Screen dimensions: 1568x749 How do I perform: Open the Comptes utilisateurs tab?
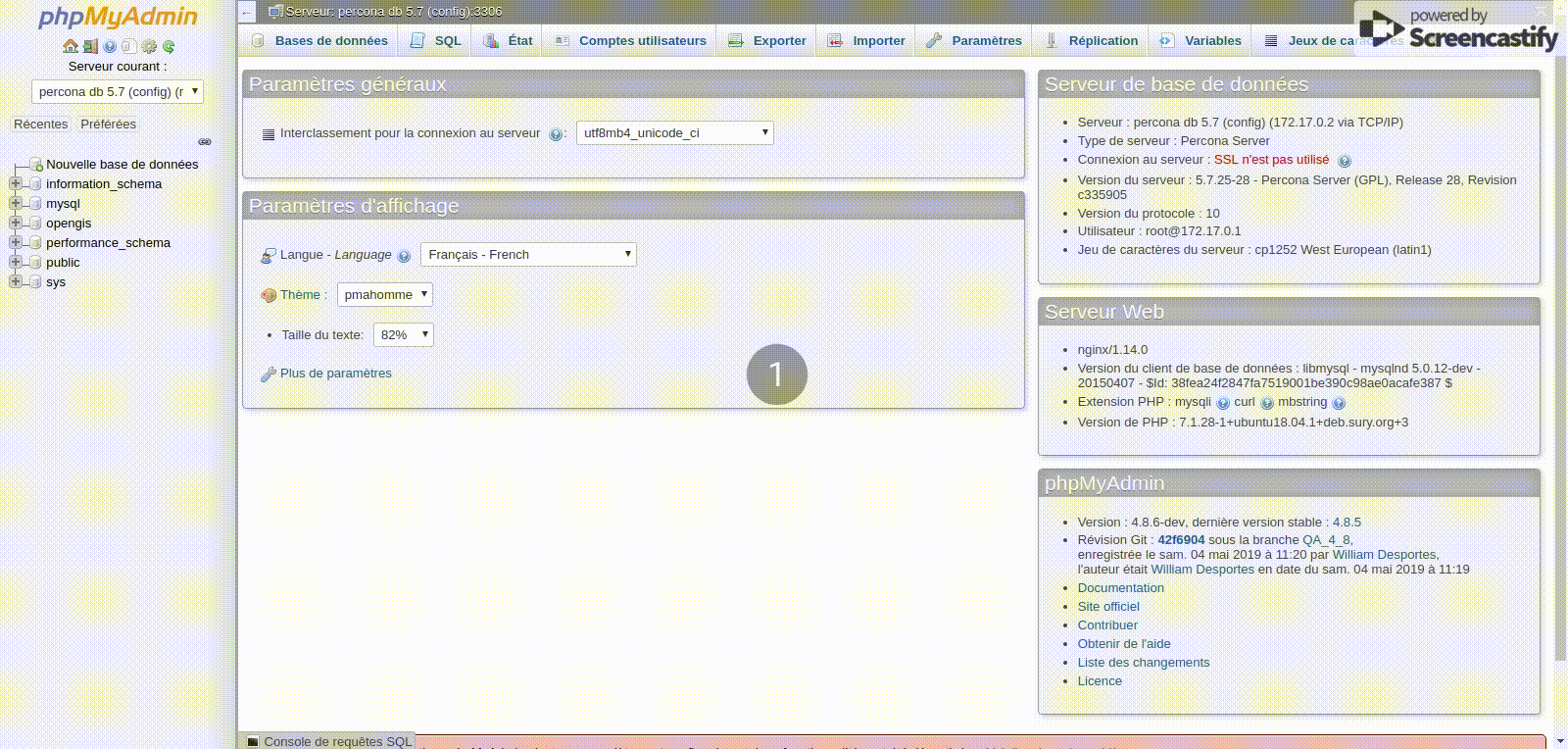(x=630, y=40)
